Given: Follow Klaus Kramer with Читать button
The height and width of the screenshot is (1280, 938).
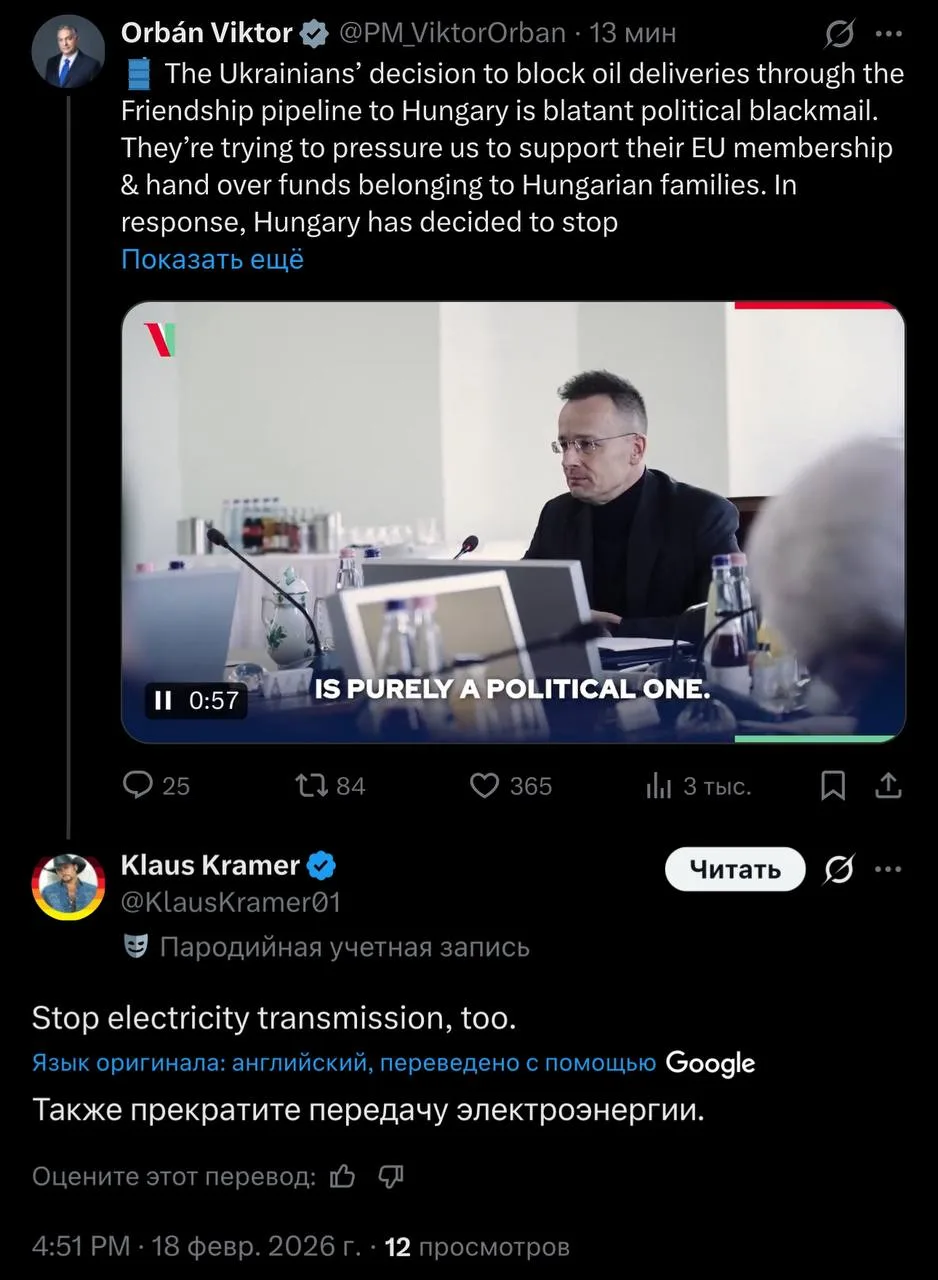Looking at the screenshot, I should pyautogui.click(x=735, y=869).
